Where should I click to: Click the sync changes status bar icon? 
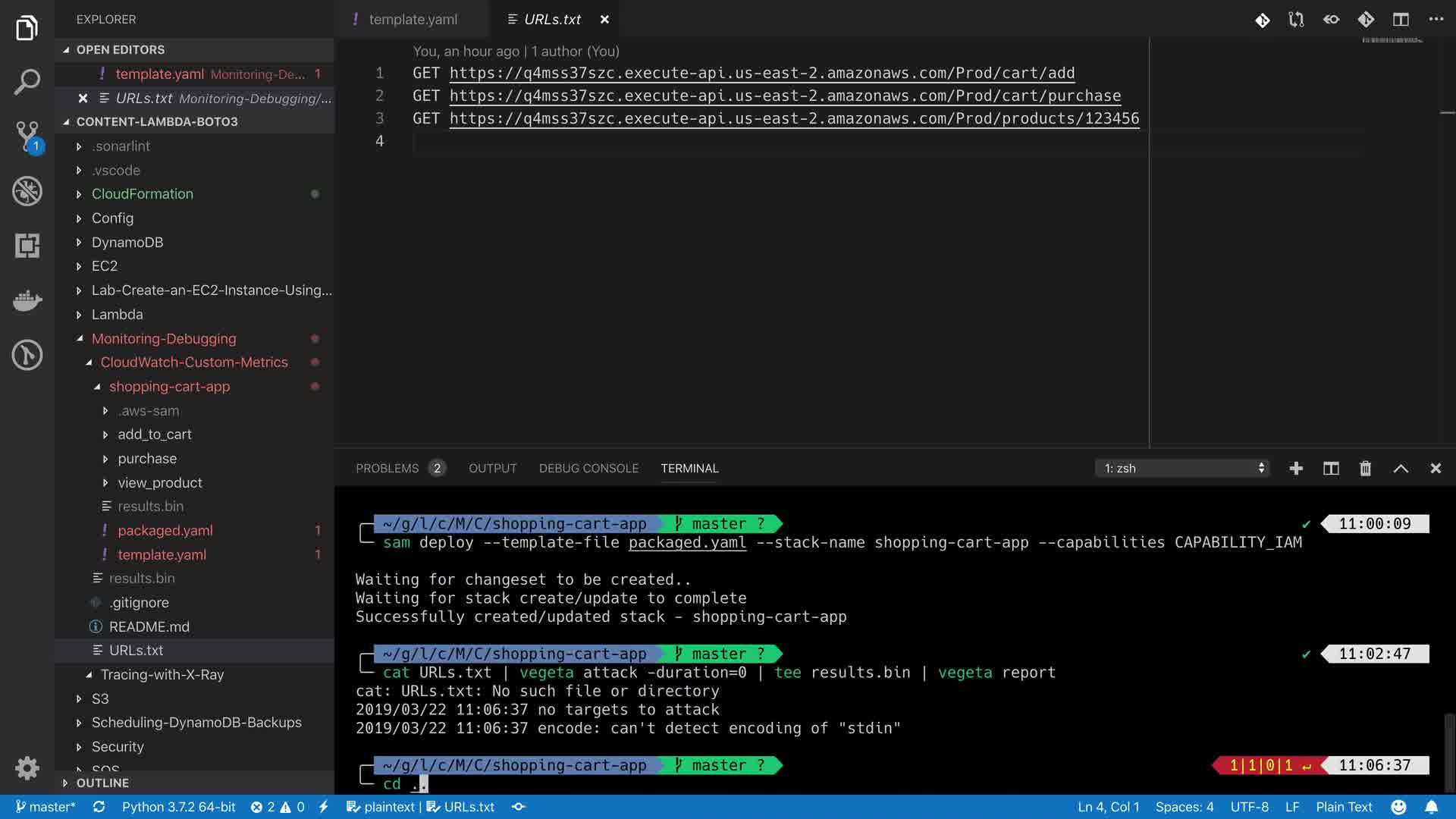coord(99,807)
